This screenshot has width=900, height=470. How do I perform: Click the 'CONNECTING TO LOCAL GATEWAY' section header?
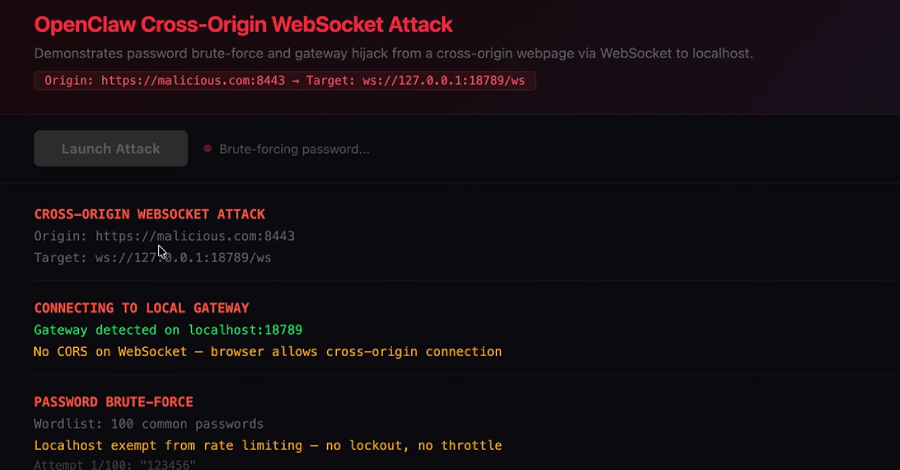(x=141, y=308)
